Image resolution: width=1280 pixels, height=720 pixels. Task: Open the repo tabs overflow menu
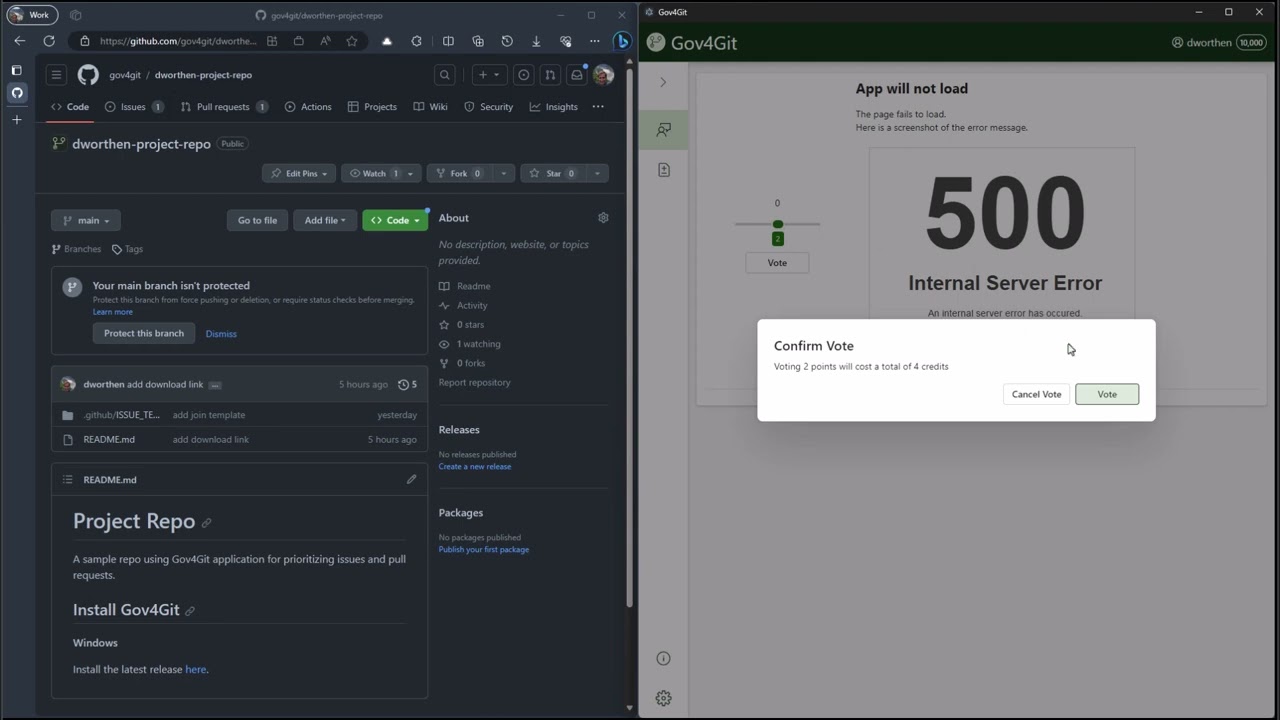pos(598,107)
